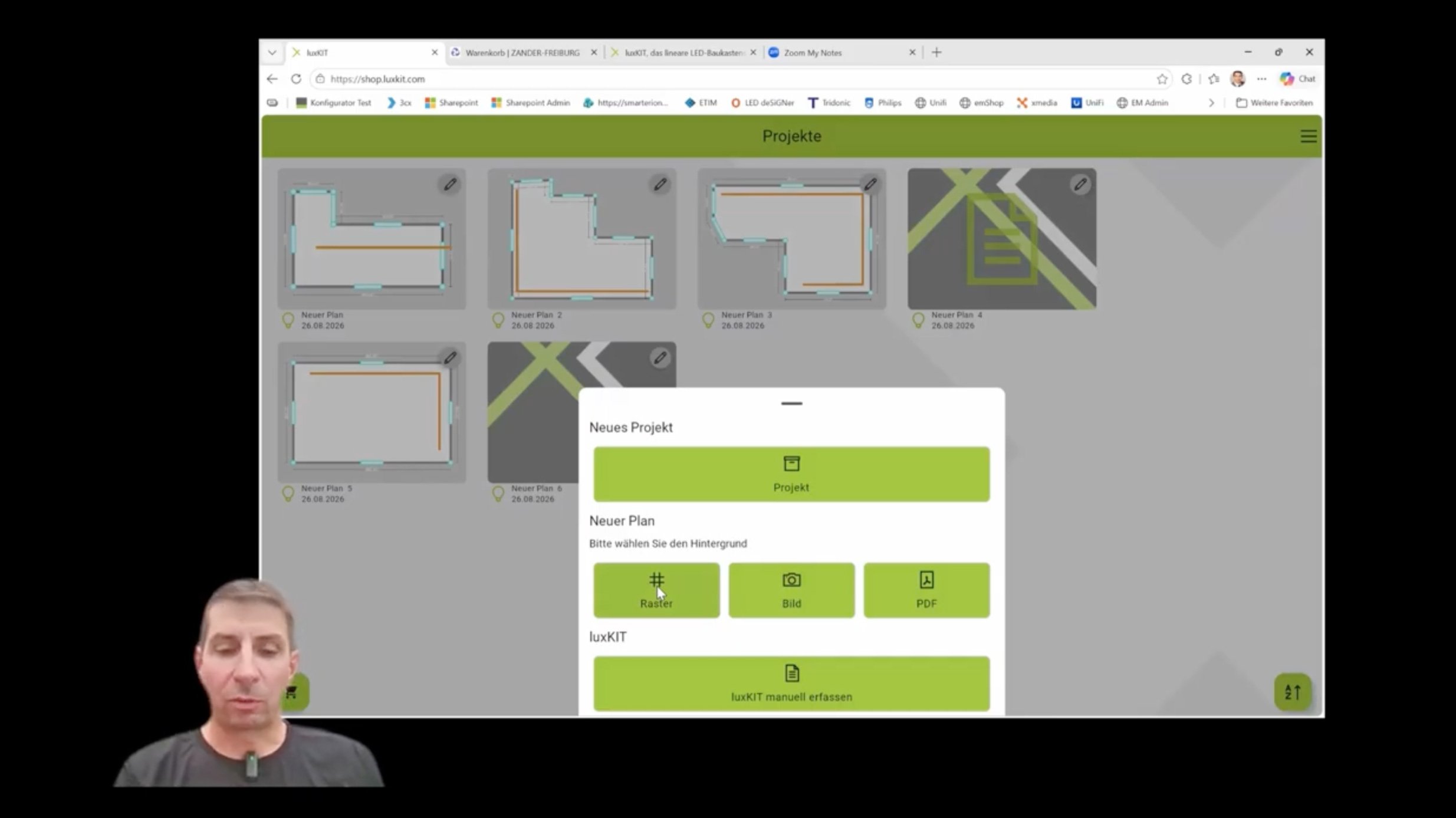Switch to luxKIT lineare LED-Baukasten tab
This screenshot has width=1456, height=818.
pyautogui.click(x=684, y=52)
